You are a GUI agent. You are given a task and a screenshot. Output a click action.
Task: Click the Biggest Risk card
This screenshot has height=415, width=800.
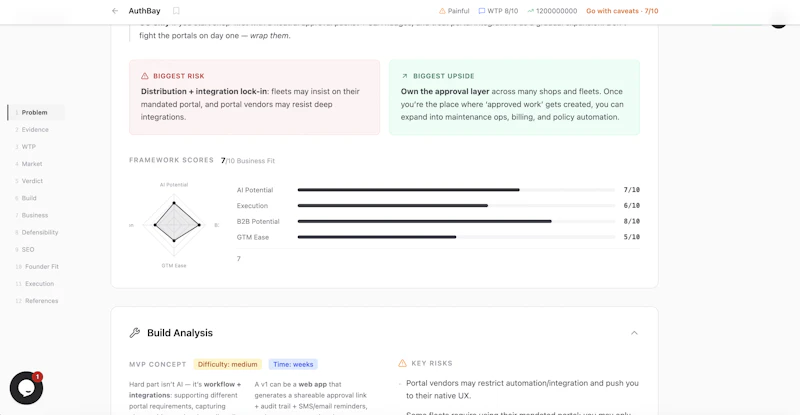(255, 97)
